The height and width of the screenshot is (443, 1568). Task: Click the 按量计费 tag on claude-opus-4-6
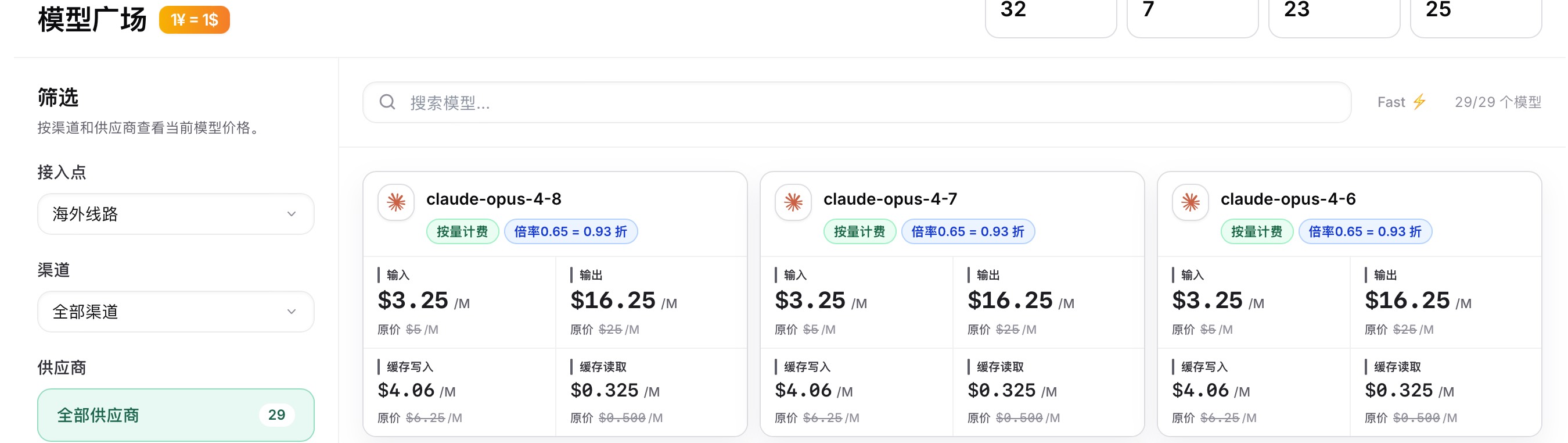point(1257,231)
